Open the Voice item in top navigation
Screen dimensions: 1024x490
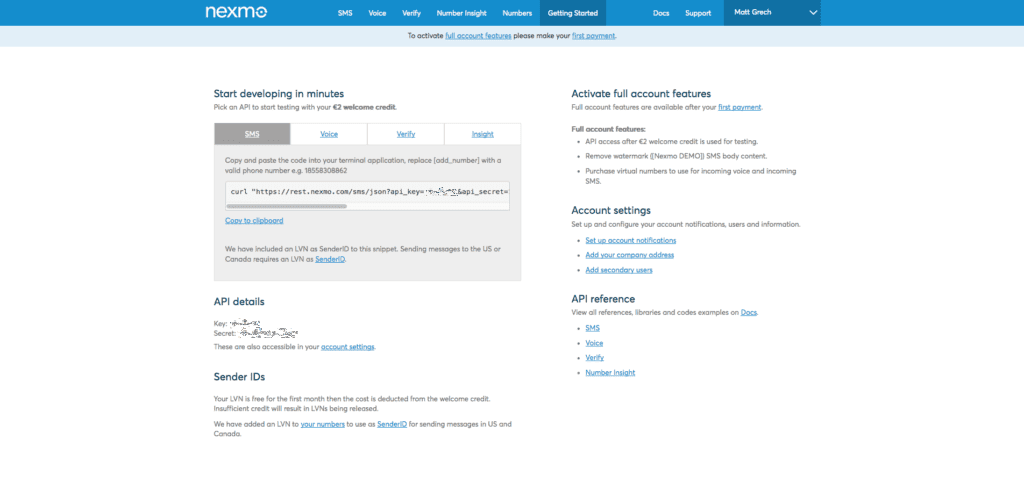[x=377, y=13]
